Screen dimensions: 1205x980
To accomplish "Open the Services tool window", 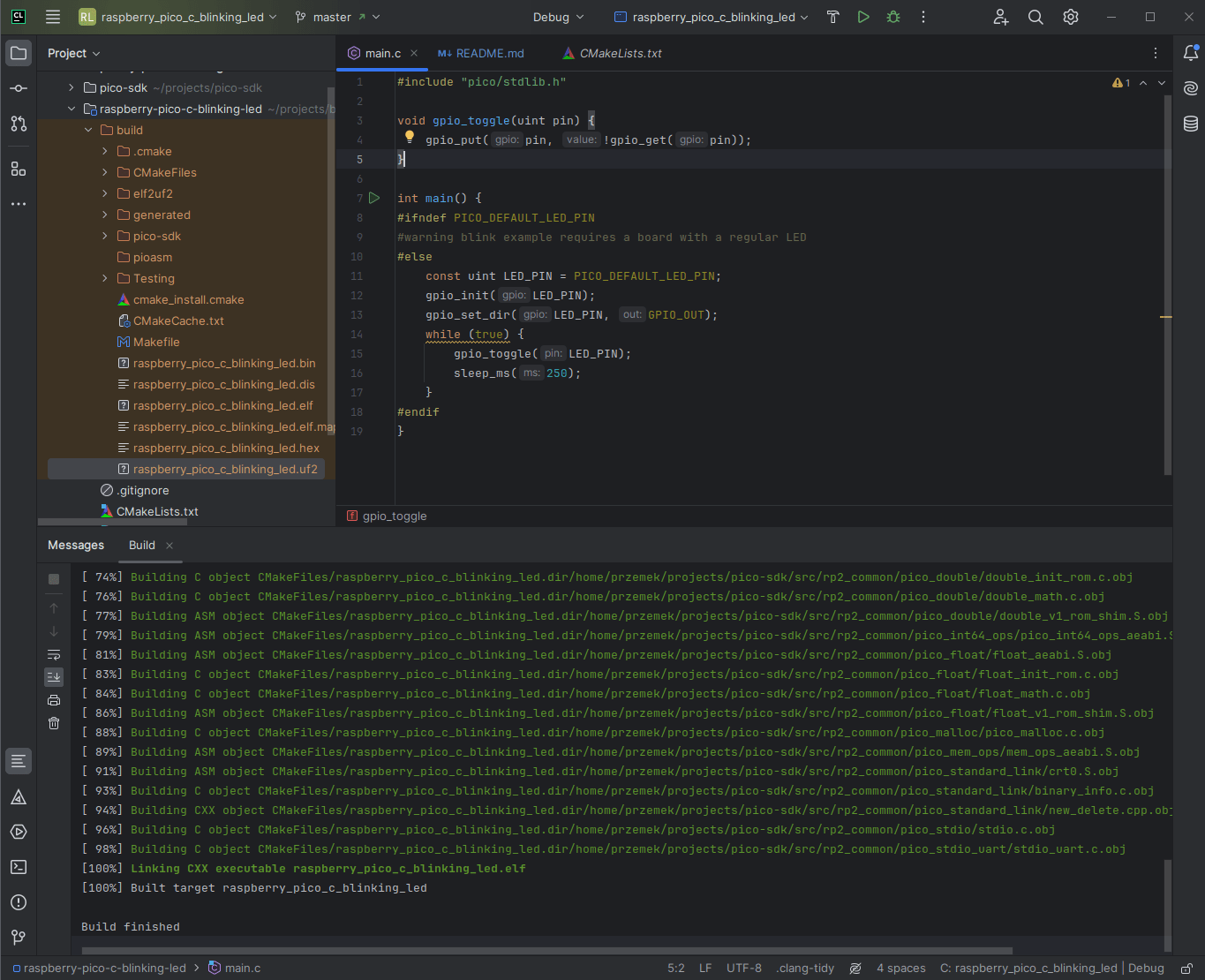I will [x=19, y=832].
